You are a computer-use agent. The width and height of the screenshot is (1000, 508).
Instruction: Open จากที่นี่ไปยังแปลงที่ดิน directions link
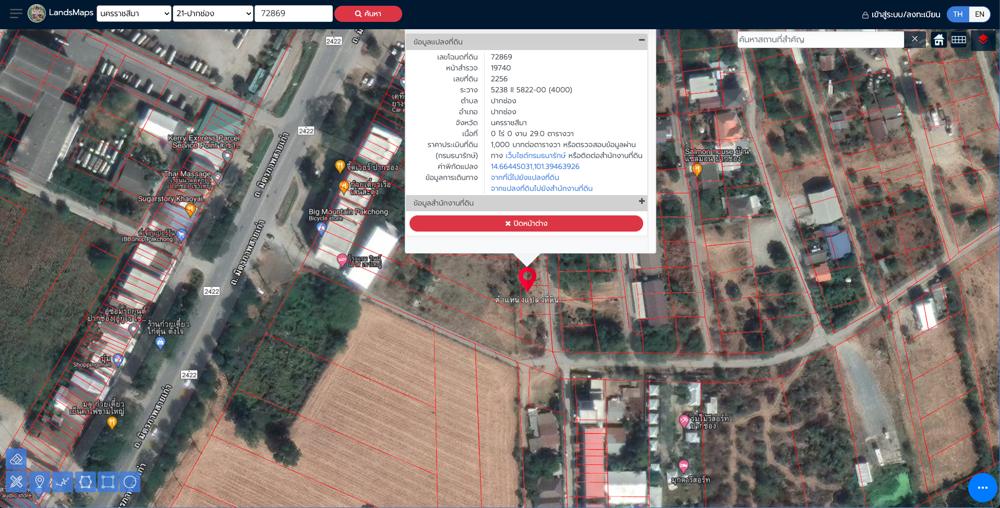(x=525, y=177)
